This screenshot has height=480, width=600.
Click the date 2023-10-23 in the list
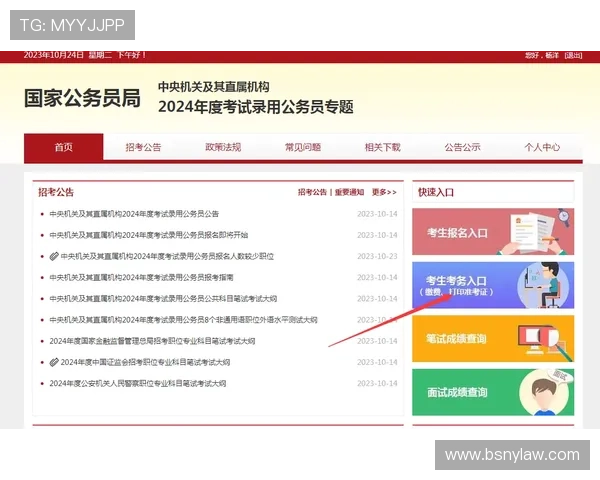(377, 256)
